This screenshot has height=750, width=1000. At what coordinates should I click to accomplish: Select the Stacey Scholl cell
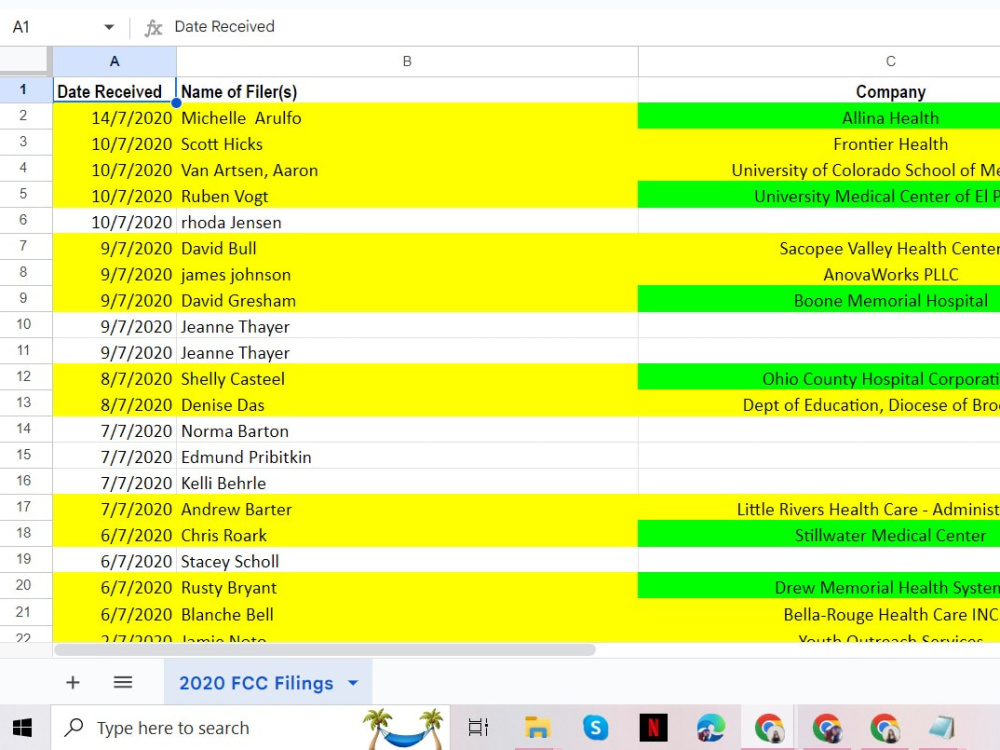[x=407, y=561]
